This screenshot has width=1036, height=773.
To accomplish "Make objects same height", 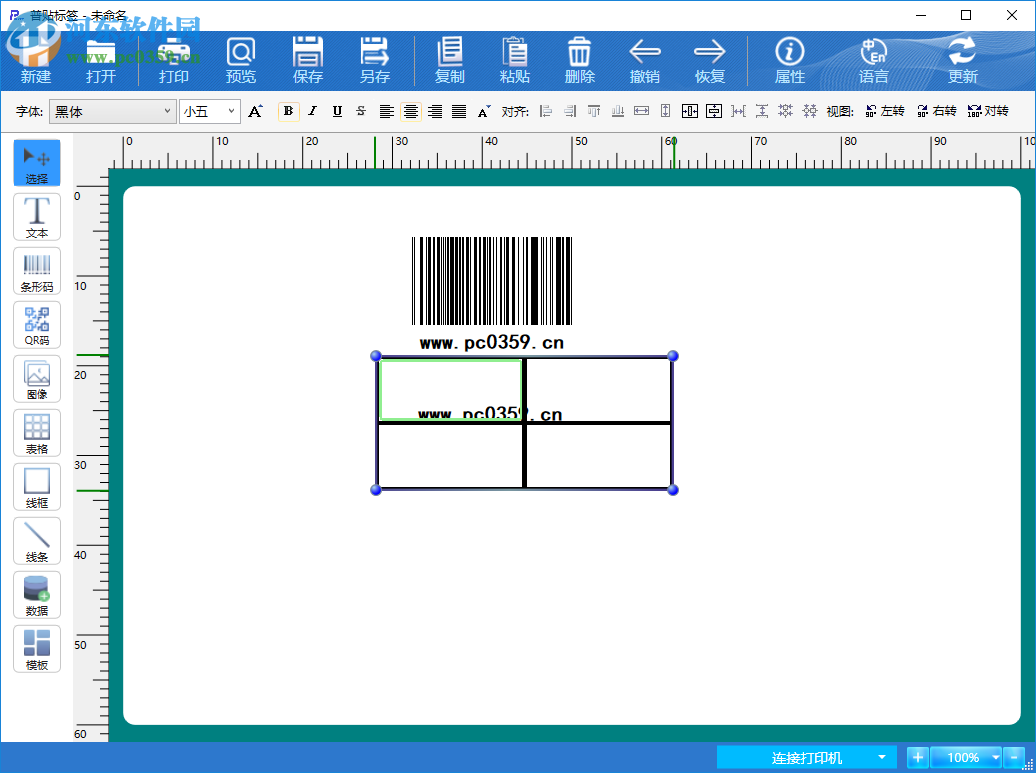I will coord(665,111).
